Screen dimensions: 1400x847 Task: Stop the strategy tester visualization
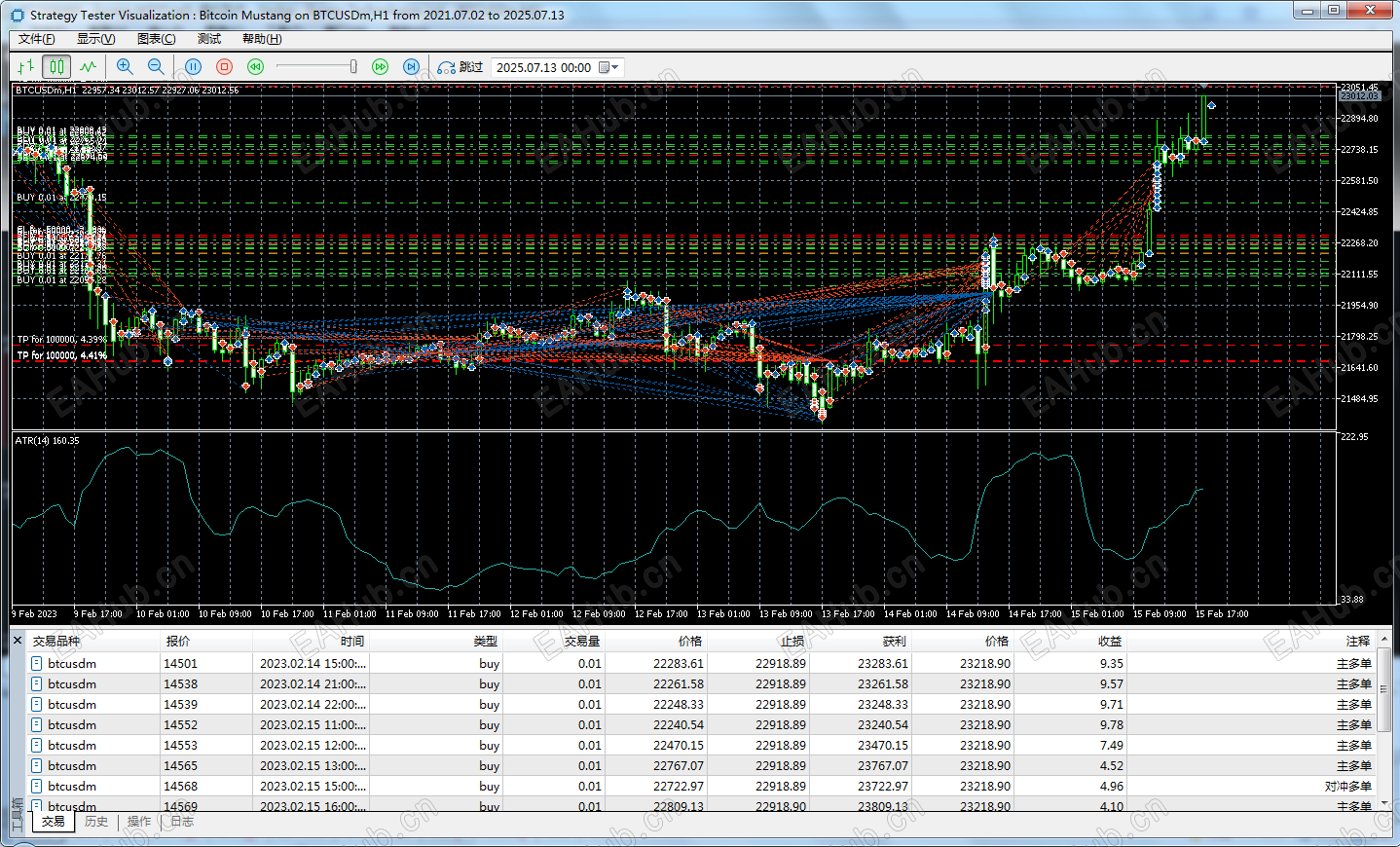click(224, 67)
